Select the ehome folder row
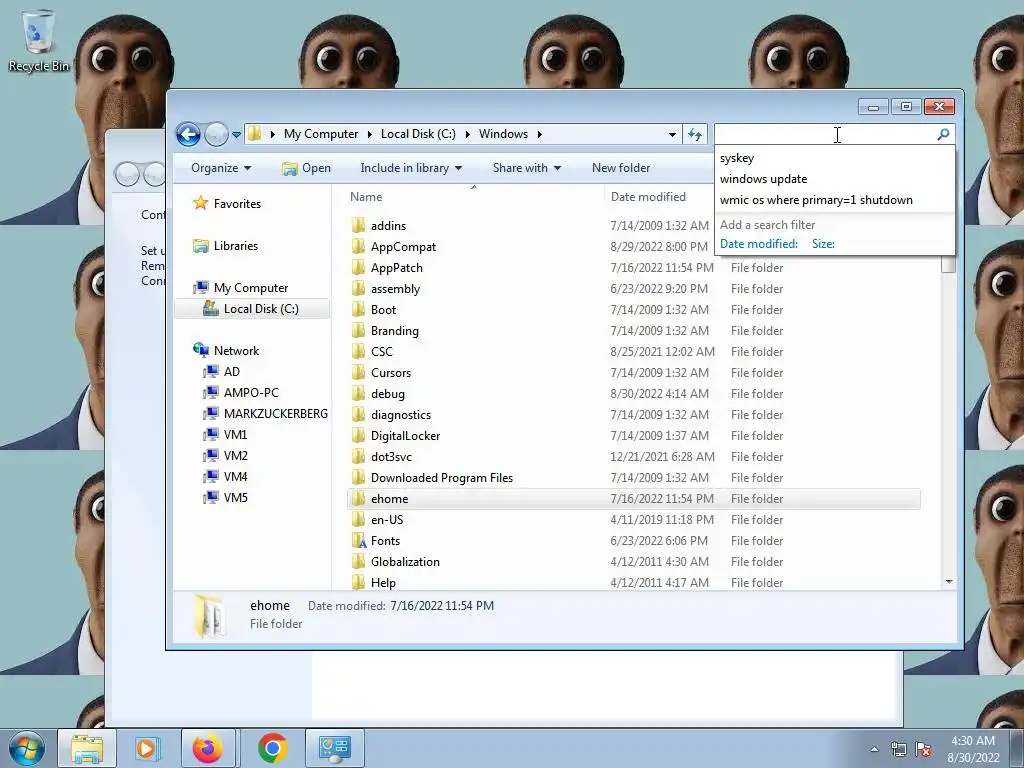This screenshot has height=768, width=1024. (x=633, y=498)
